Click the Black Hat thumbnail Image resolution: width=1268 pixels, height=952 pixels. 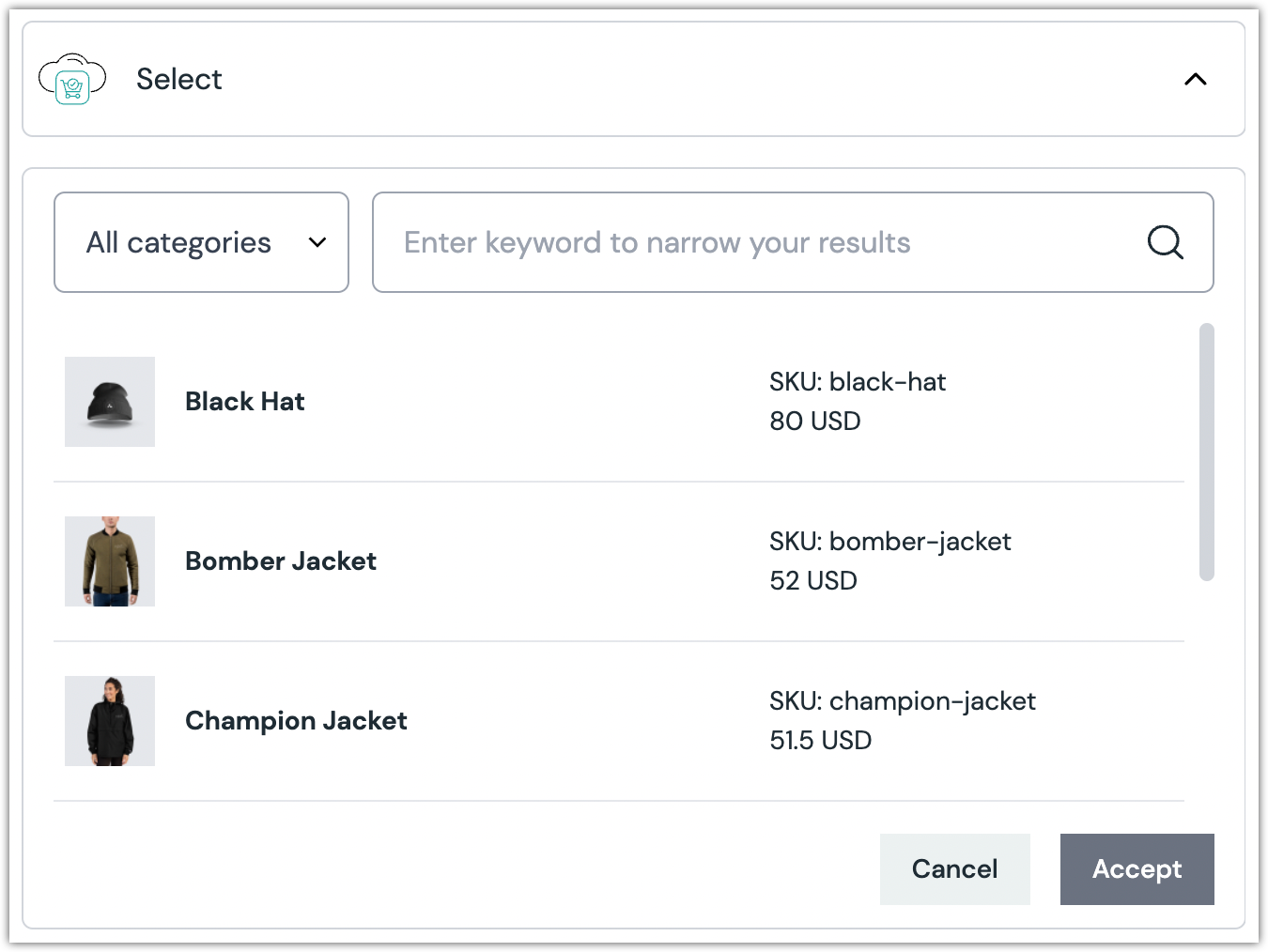point(110,402)
